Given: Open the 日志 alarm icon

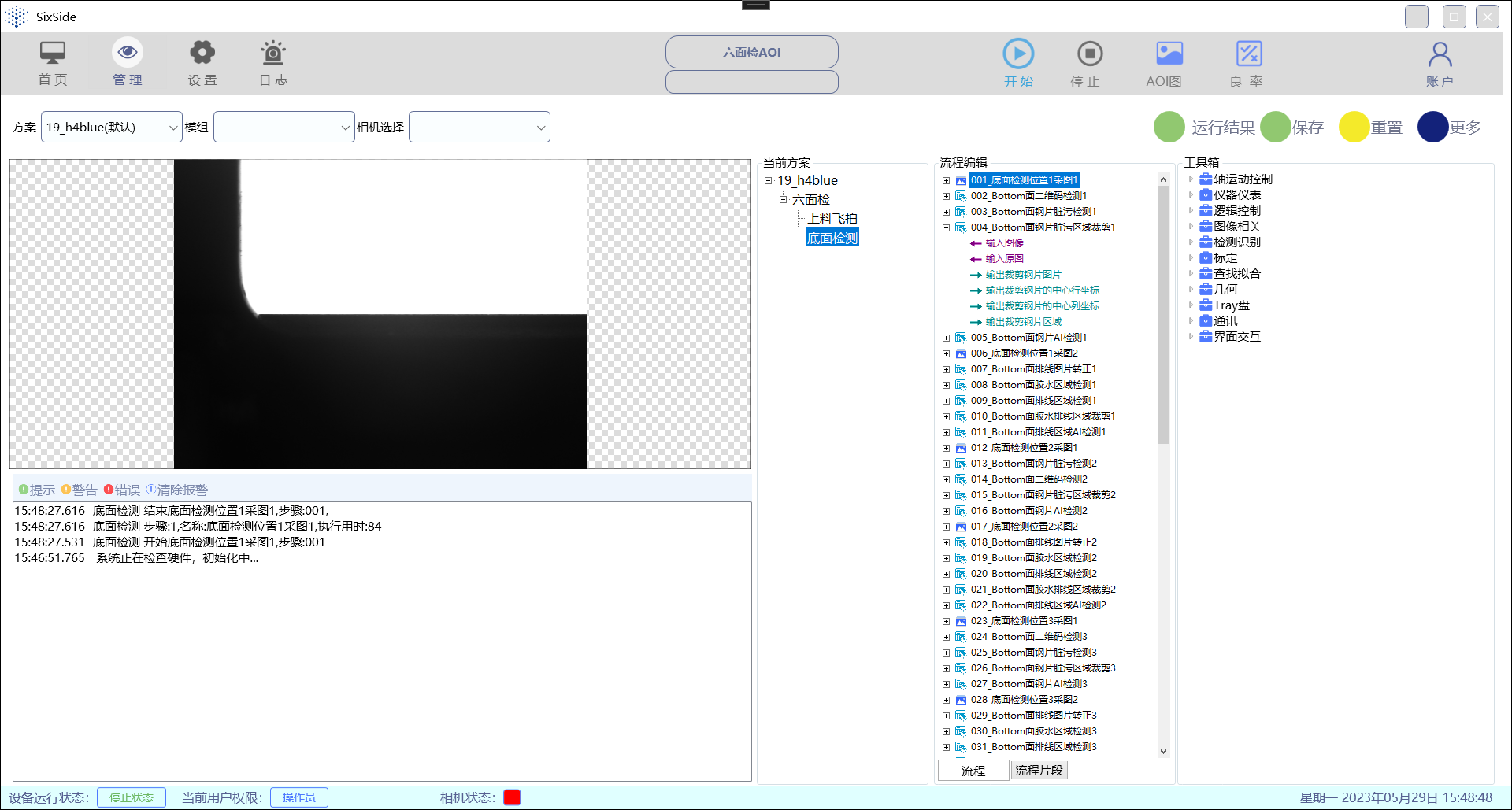Looking at the screenshot, I should 273,53.
